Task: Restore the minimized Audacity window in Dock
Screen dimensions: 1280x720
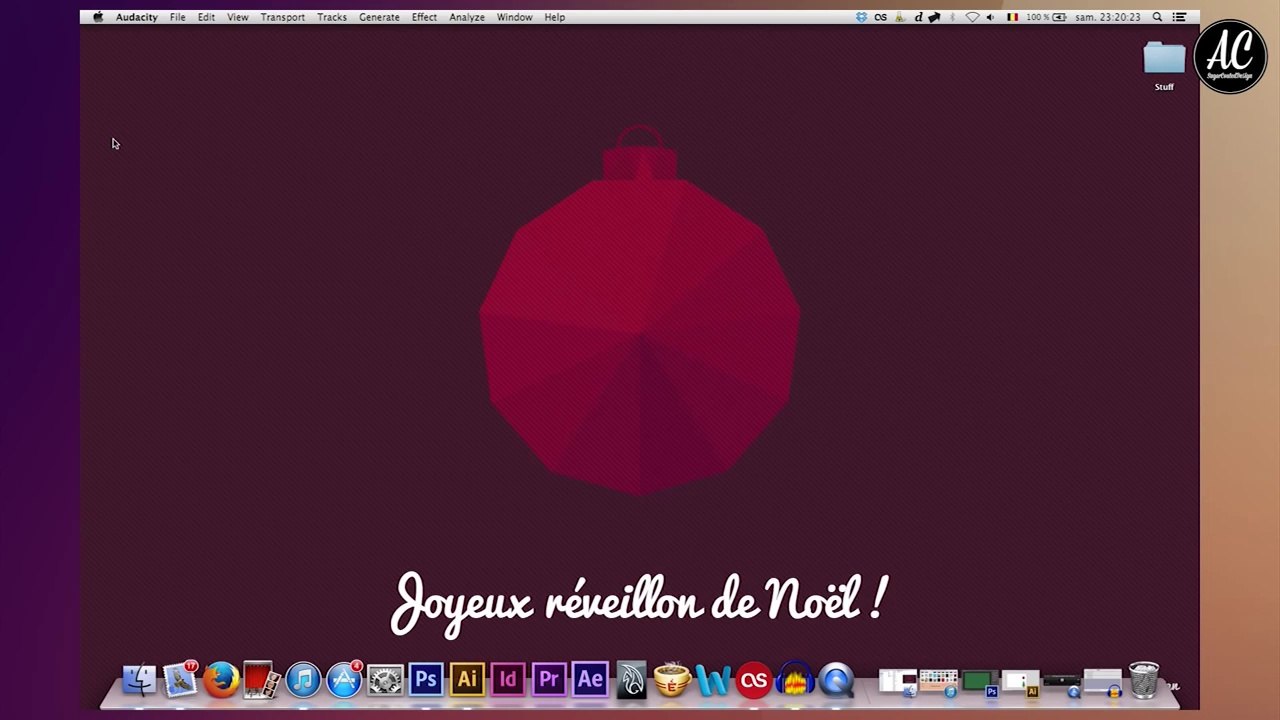Action: pos(1103,682)
